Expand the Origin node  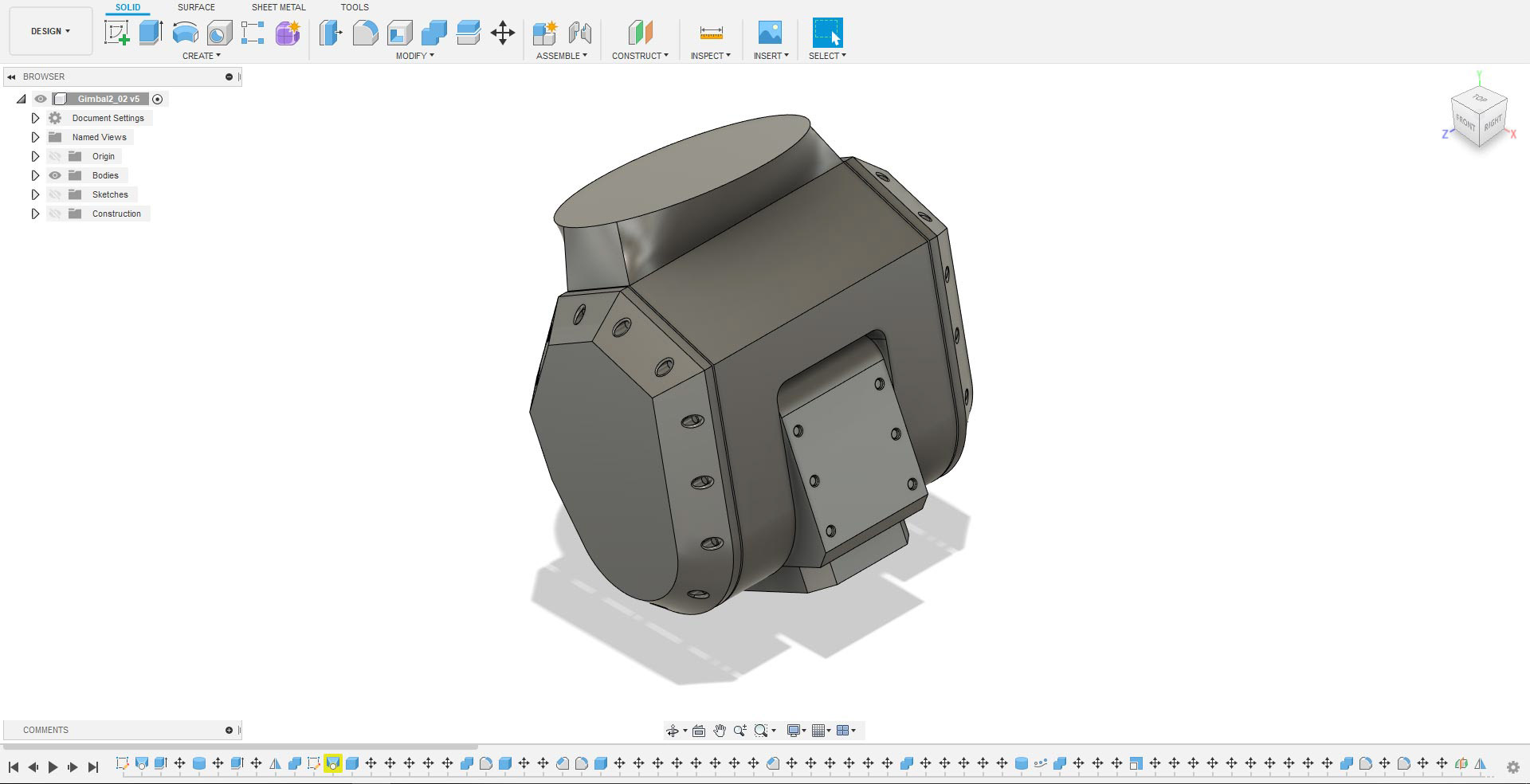tap(35, 156)
